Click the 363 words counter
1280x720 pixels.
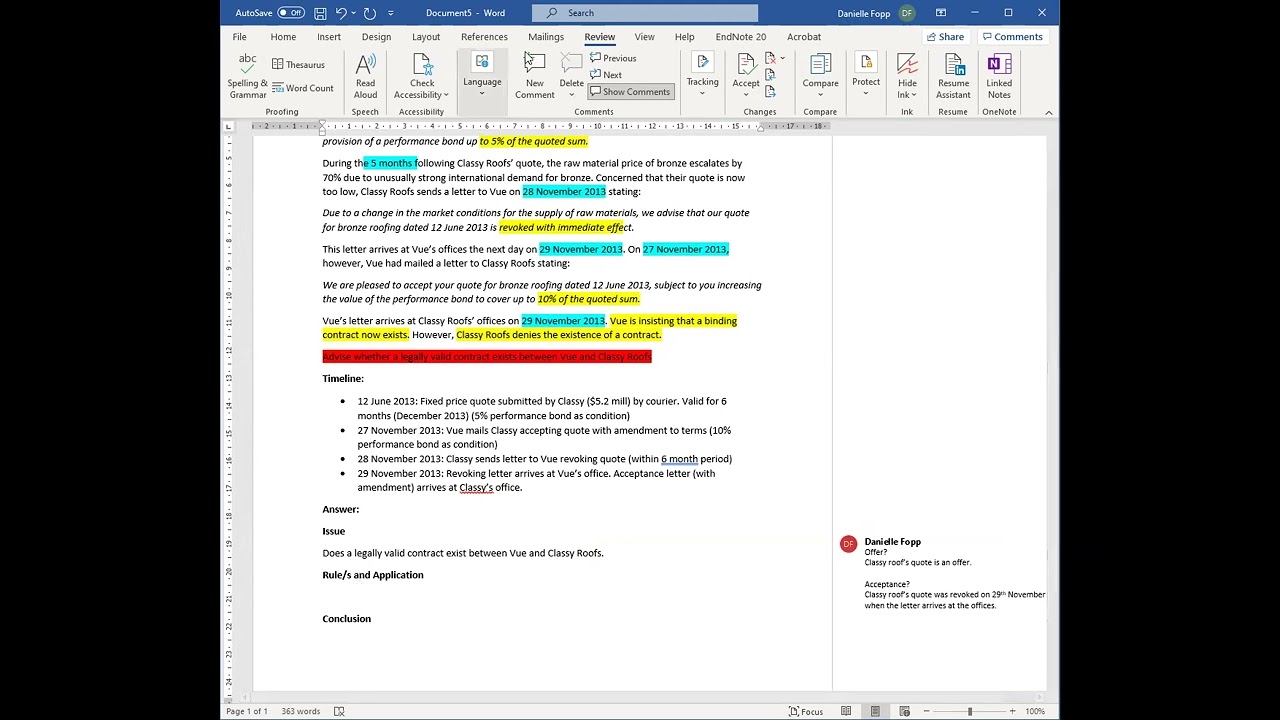pyautogui.click(x=301, y=711)
